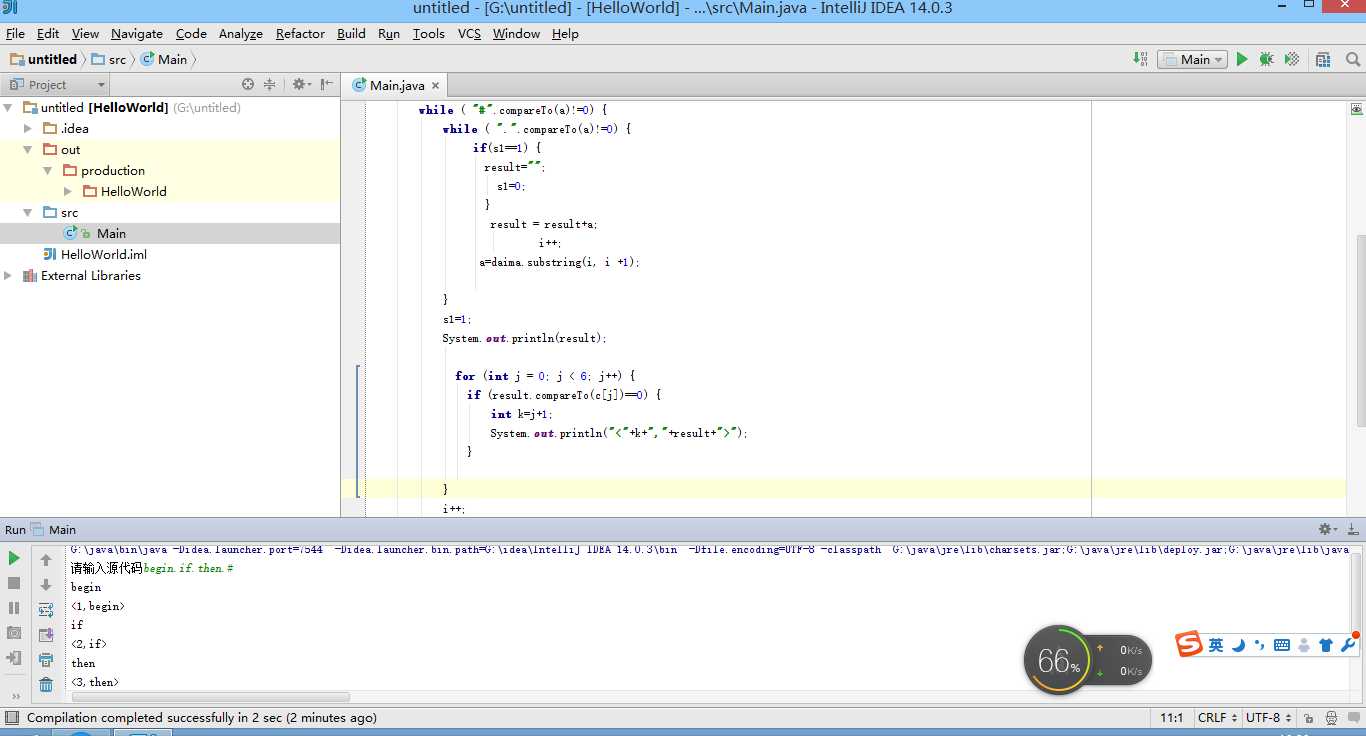
Task: Pause output in Run panel
Action: [x=14, y=608]
